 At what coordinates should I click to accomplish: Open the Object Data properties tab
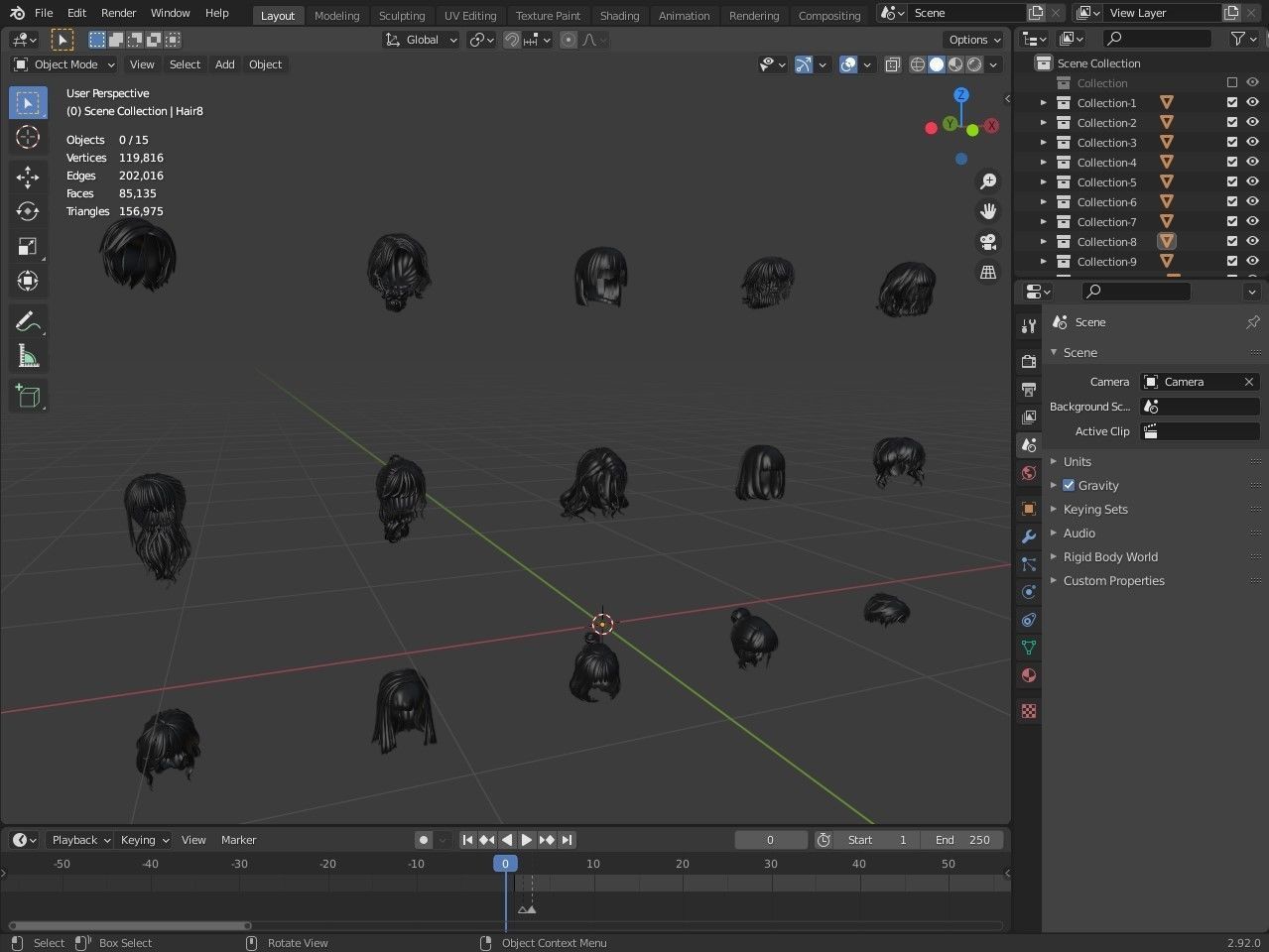(1029, 648)
